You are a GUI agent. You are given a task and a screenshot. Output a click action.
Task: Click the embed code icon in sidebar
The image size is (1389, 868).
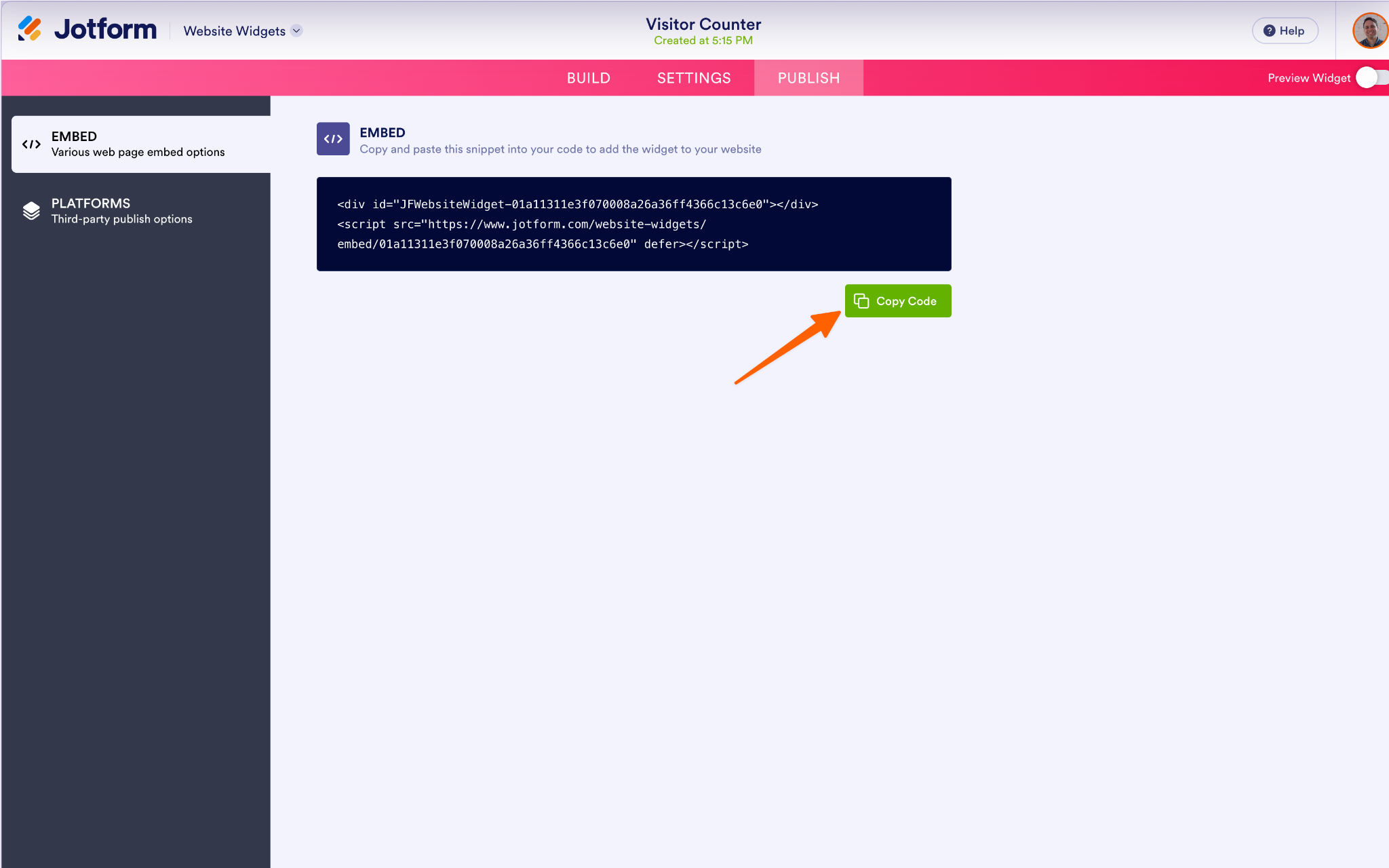[31, 144]
